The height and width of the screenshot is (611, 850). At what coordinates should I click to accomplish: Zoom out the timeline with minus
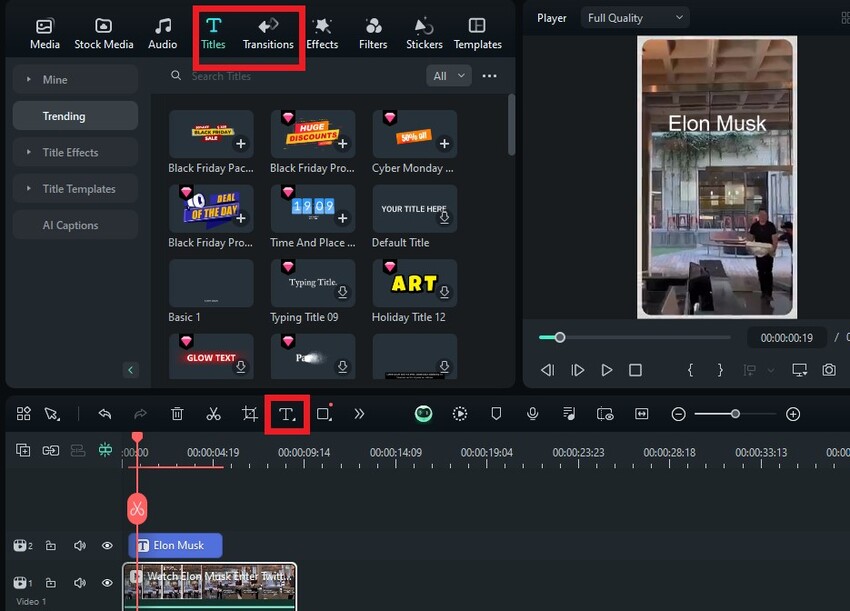click(x=678, y=414)
